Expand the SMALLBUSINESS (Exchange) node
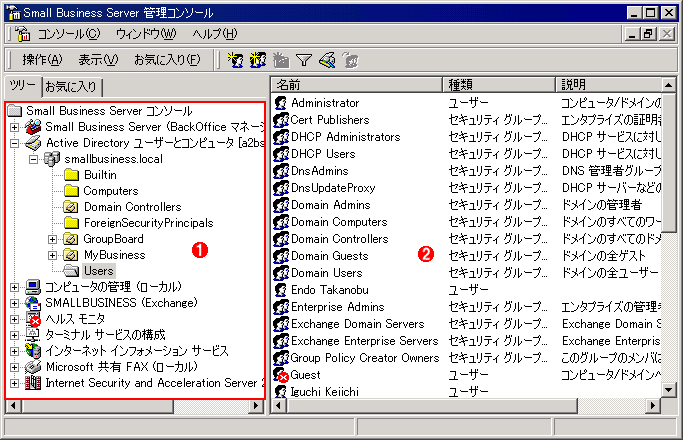 [14, 303]
